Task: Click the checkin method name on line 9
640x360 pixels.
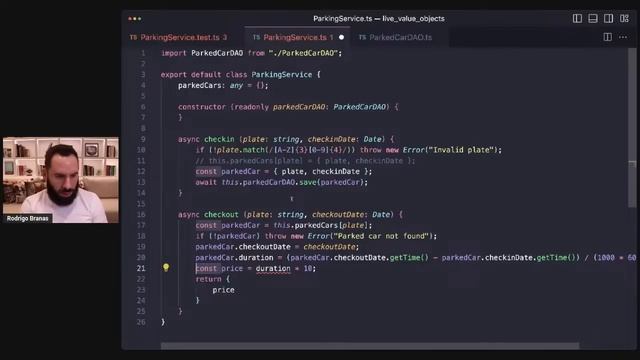Action: pos(219,139)
